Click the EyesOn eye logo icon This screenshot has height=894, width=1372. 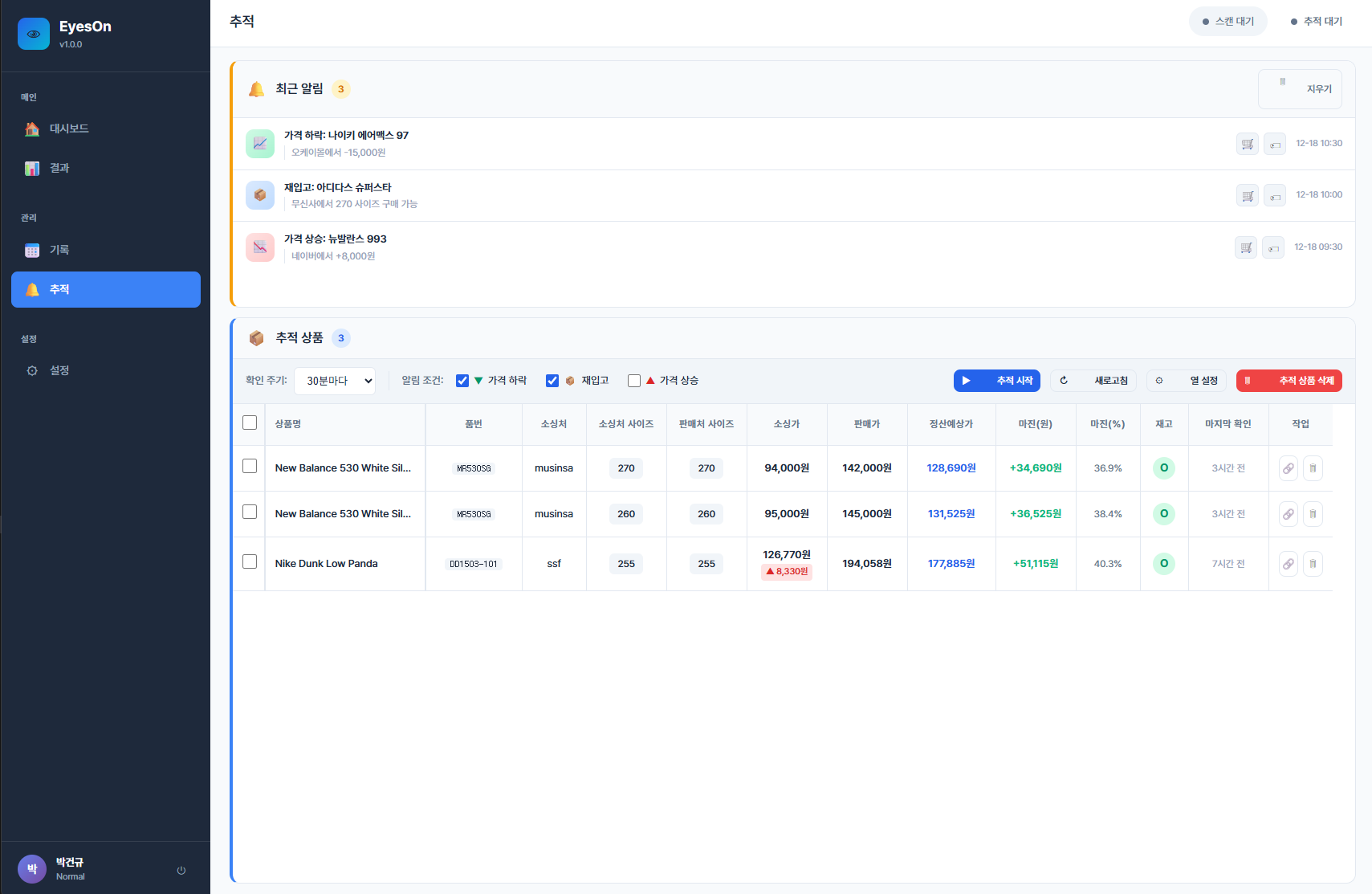[34, 34]
